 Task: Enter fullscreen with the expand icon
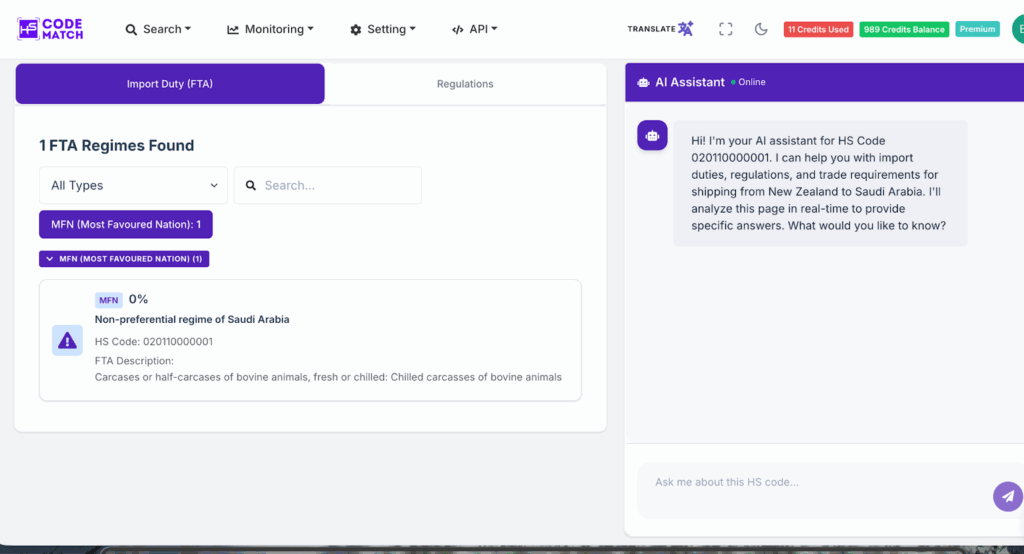pos(726,29)
